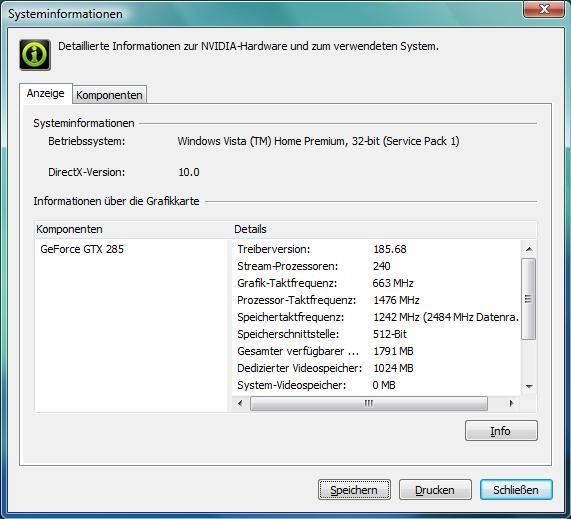Select the Treiberversion row

click(x=376, y=249)
